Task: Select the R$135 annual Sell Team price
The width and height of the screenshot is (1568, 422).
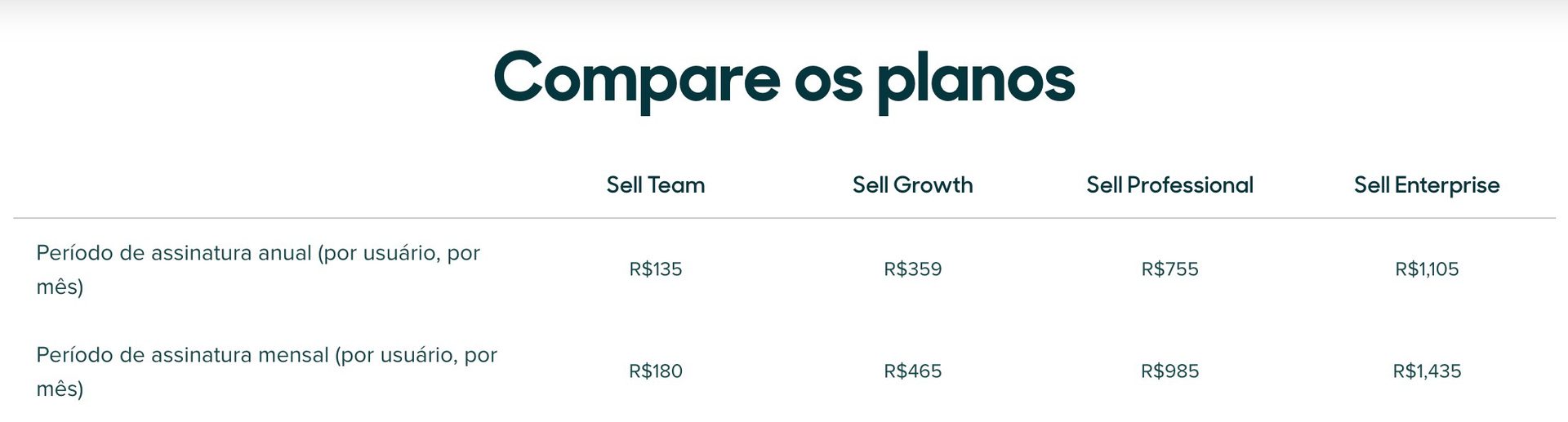Action: (655, 269)
